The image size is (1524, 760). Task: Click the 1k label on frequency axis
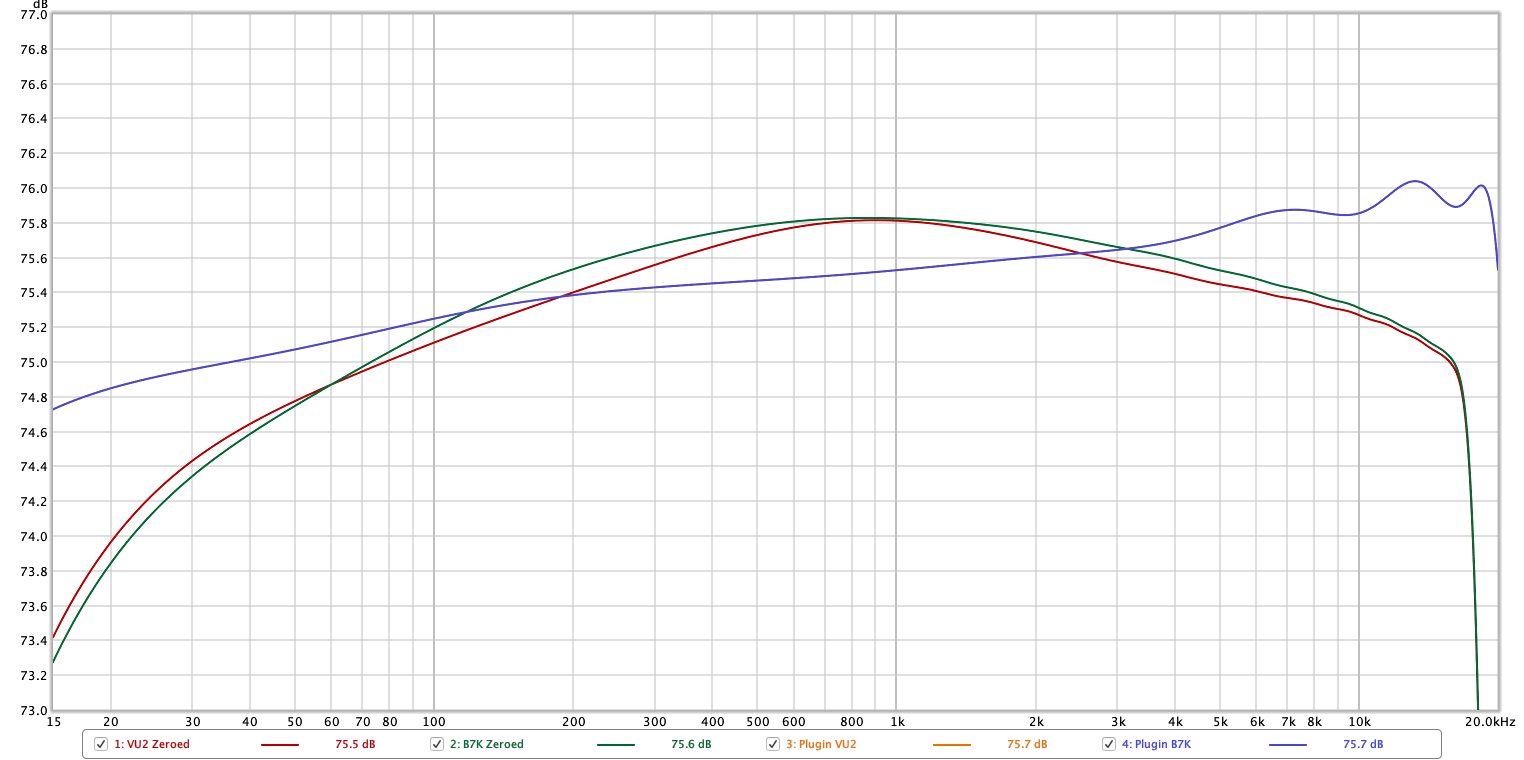[x=897, y=721]
